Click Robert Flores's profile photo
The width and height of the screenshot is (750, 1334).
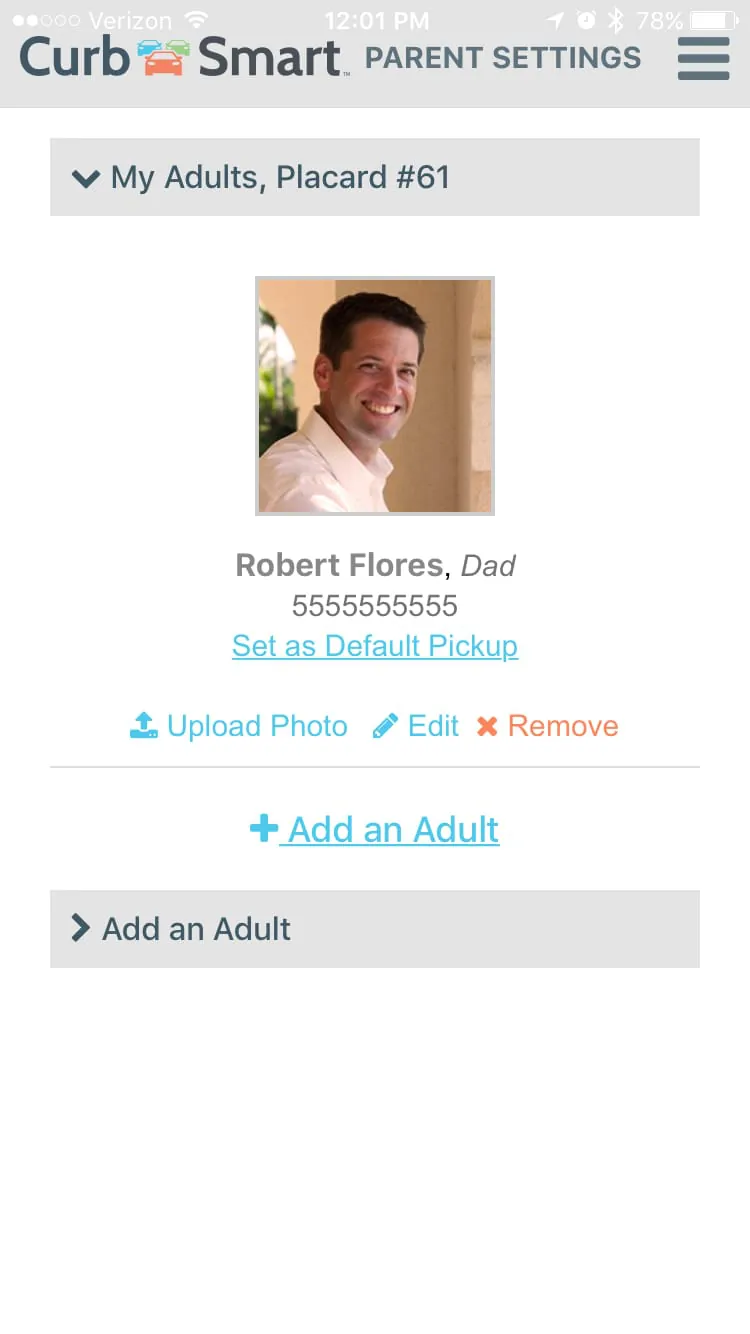point(374,395)
